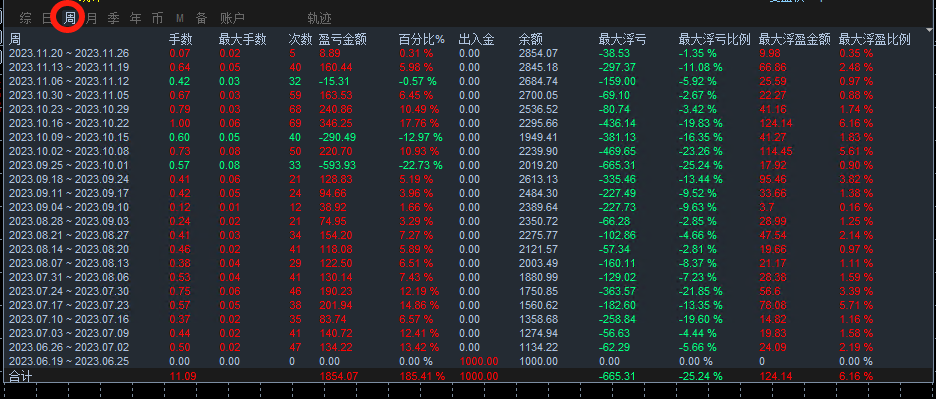The width and height of the screenshot is (936, 399).
Task: Click the 余额 column header
Action: tap(531, 40)
